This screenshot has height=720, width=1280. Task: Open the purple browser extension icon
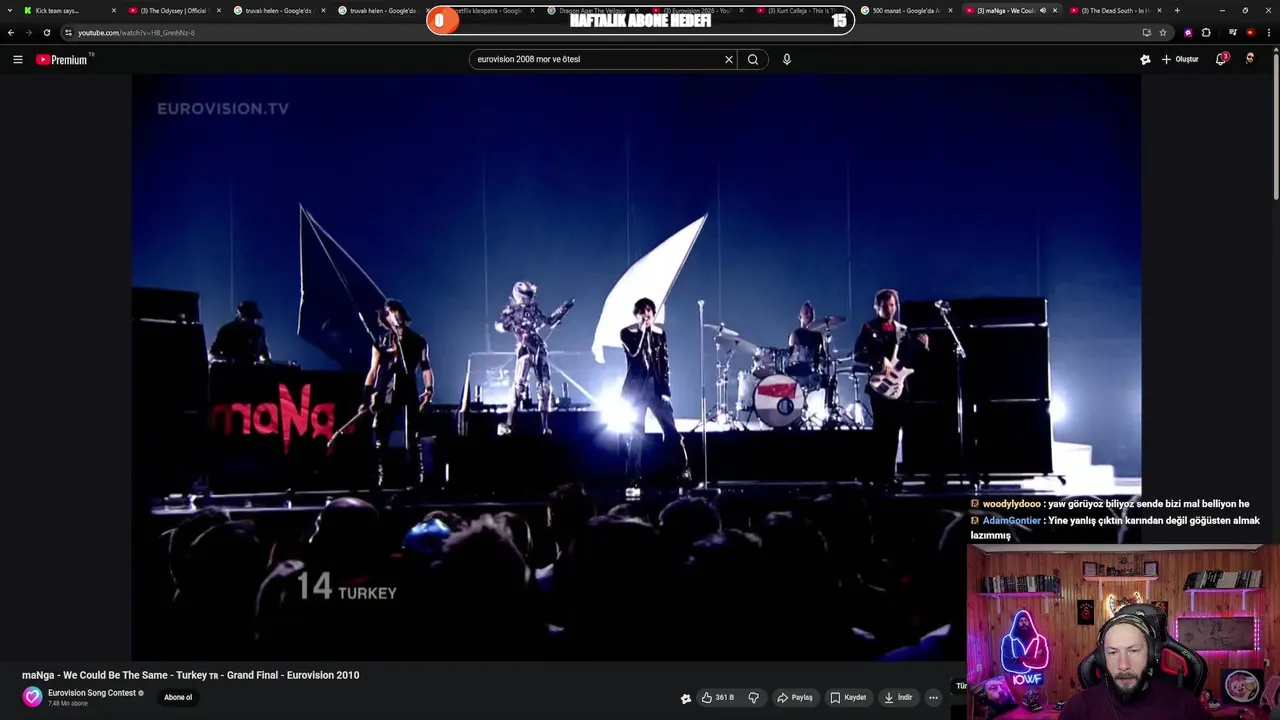coord(1188,32)
